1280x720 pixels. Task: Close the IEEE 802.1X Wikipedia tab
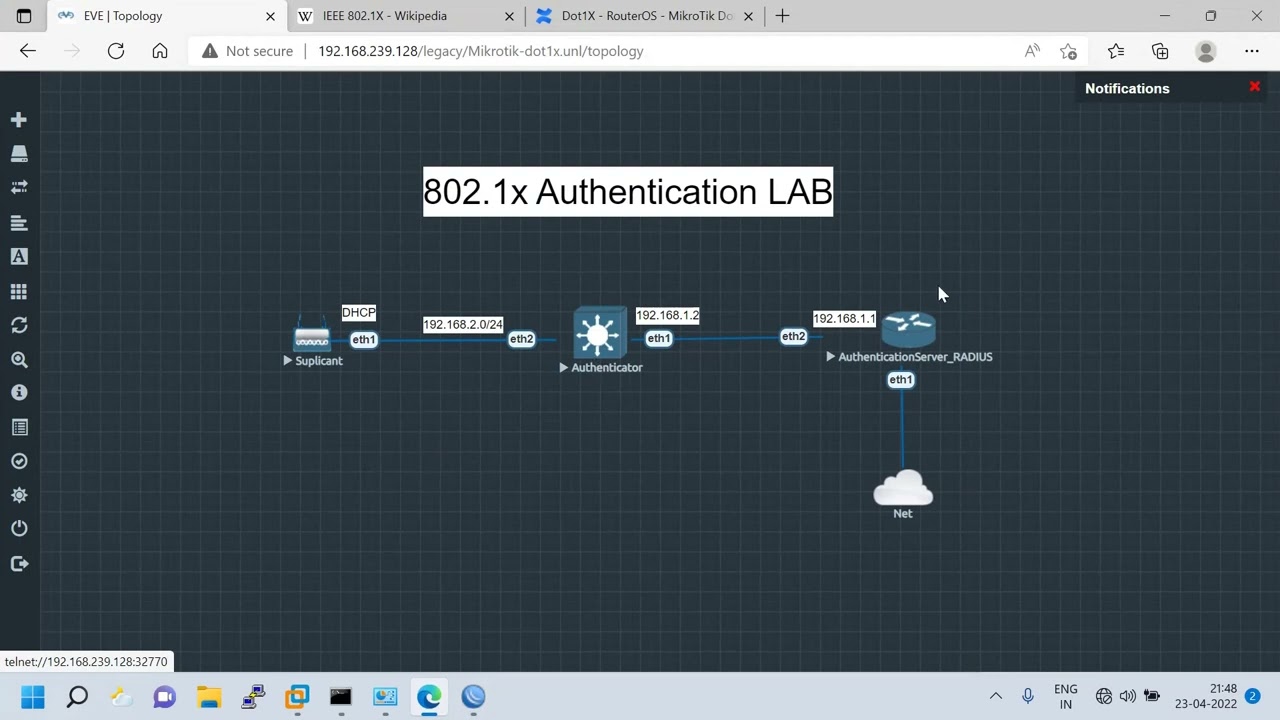(x=509, y=16)
